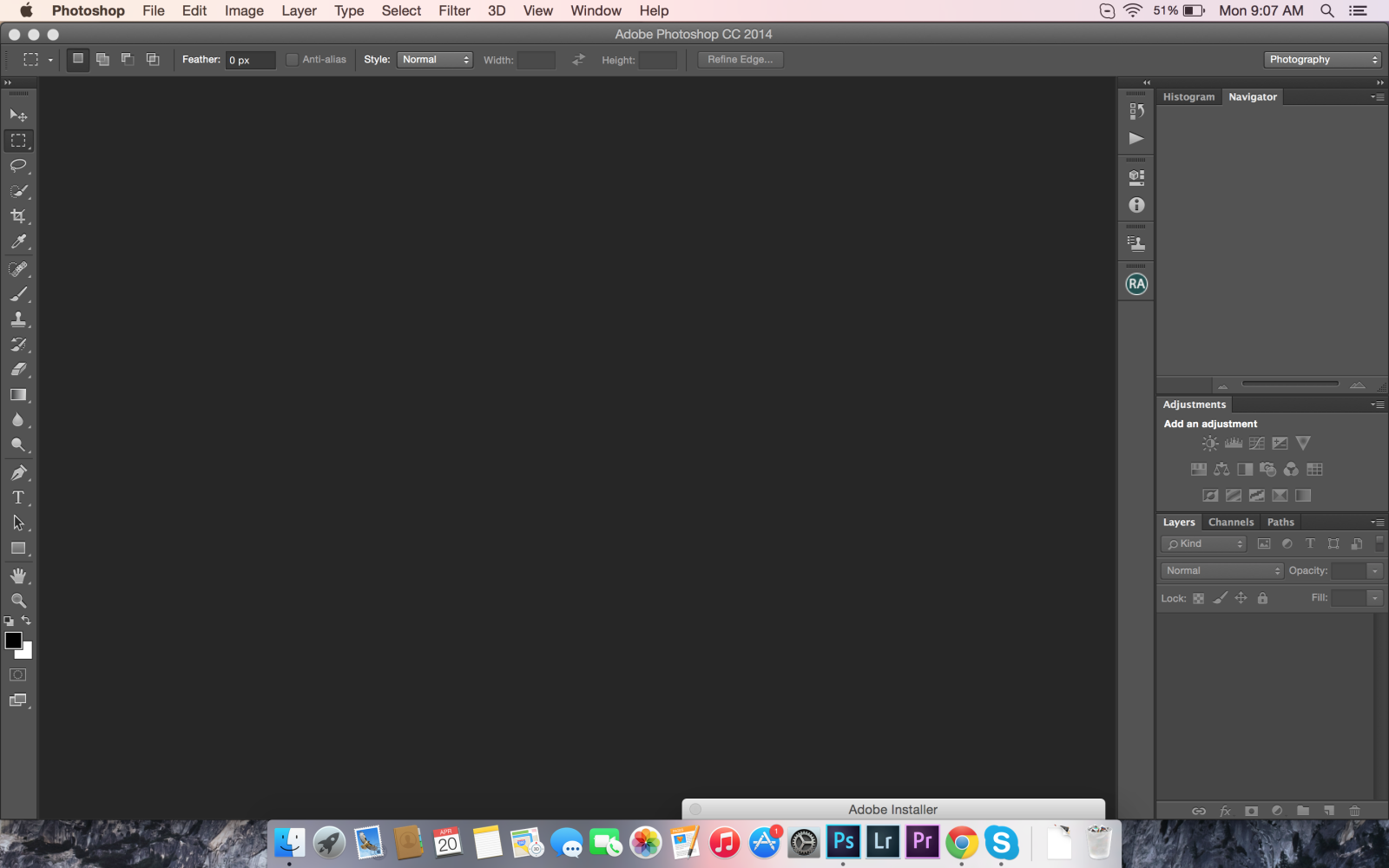Open the Actions panel play icon
Screen dimensions: 1389x868
tap(1136, 138)
